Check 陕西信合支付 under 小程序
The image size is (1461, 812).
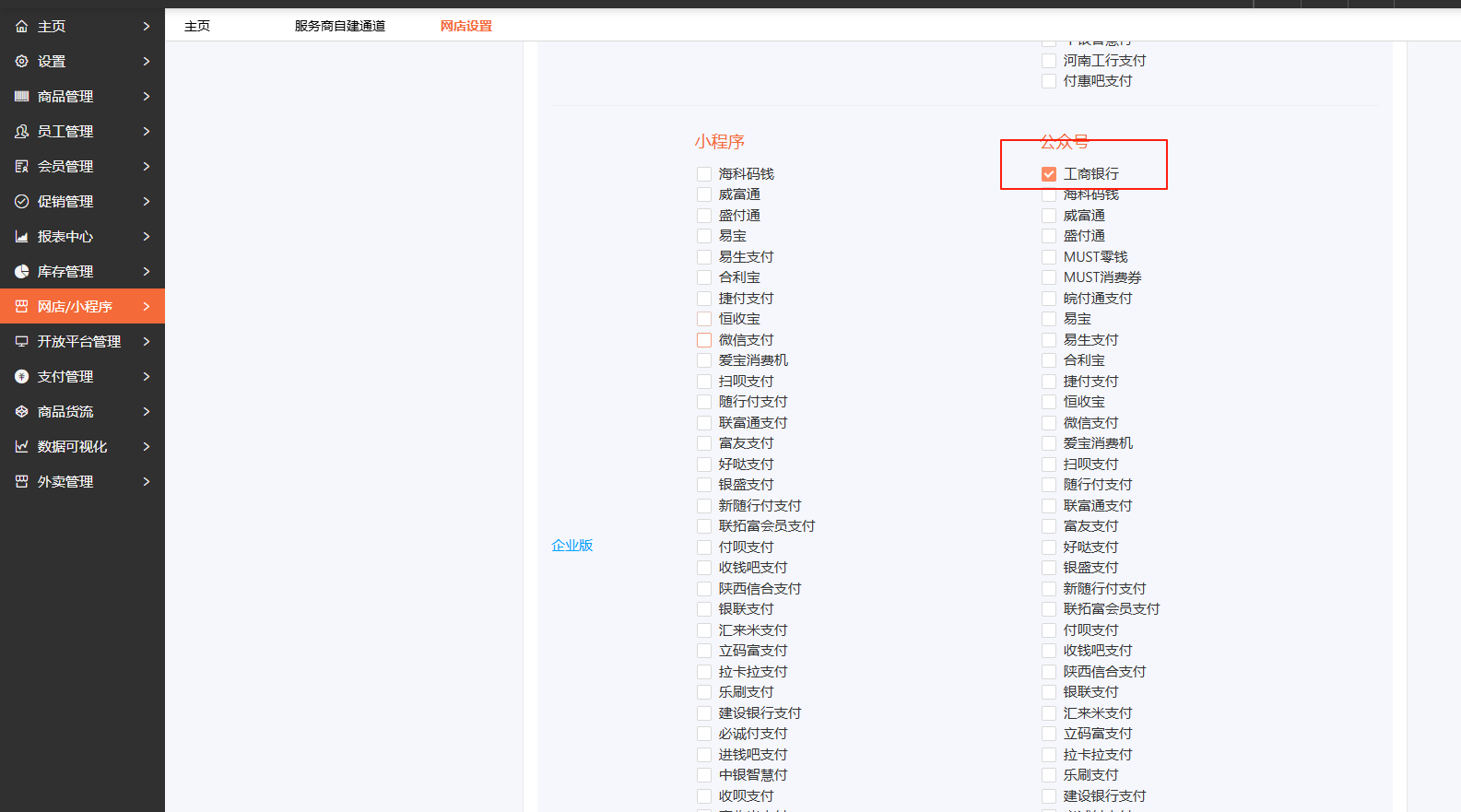(x=704, y=589)
